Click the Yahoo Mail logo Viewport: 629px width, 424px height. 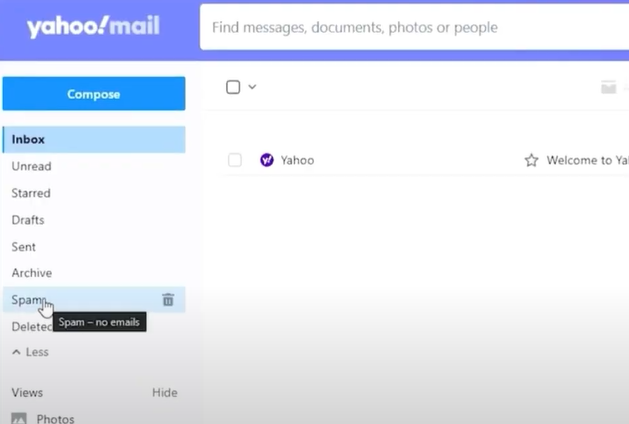[x=93, y=26]
